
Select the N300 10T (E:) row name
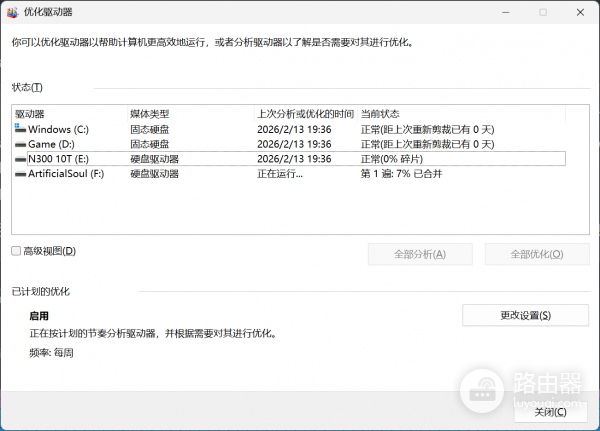tap(58, 159)
